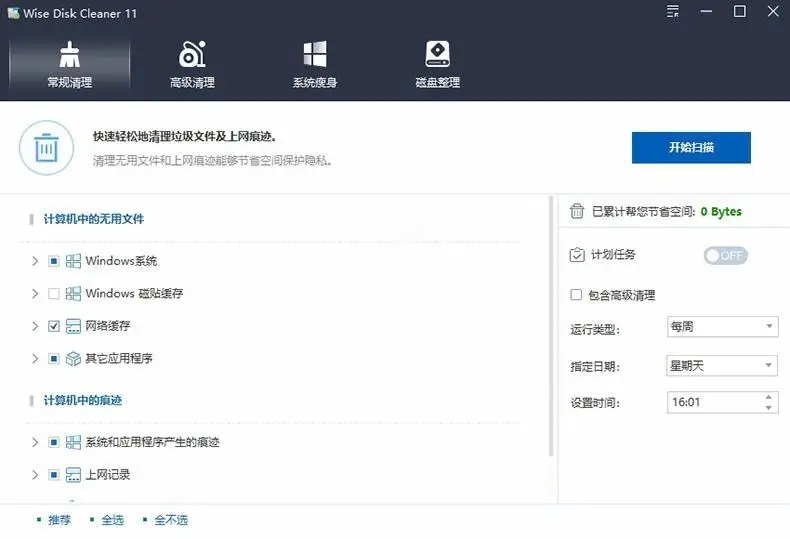Viewport: 790px width, 539px height.
Task: Click the saved-space trash icon
Action: click(x=577, y=211)
